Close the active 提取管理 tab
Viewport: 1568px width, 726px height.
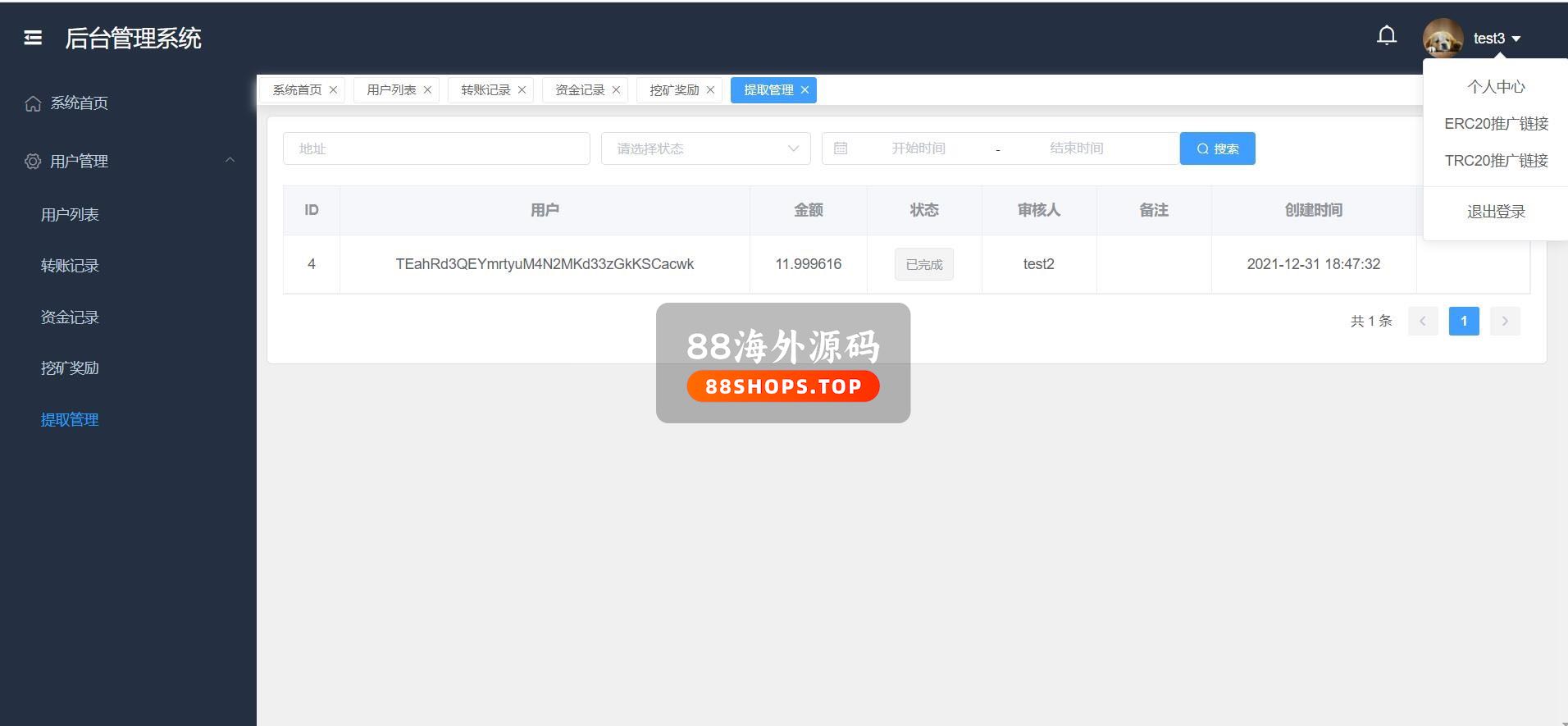click(805, 90)
